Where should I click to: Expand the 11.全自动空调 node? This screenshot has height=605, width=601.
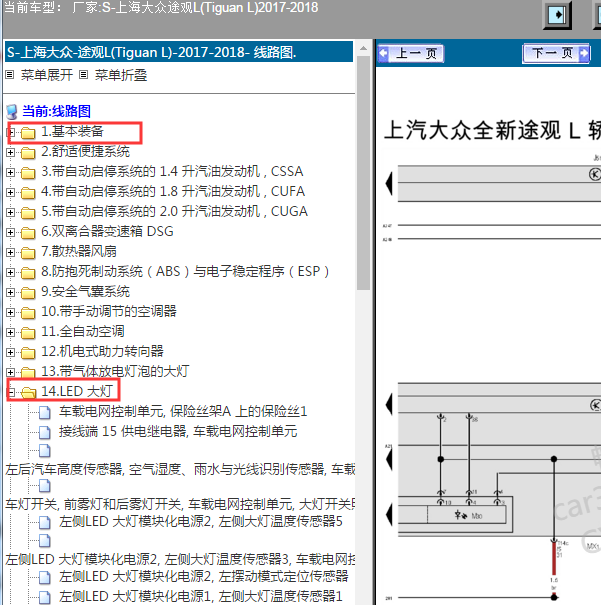pos(11,333)
